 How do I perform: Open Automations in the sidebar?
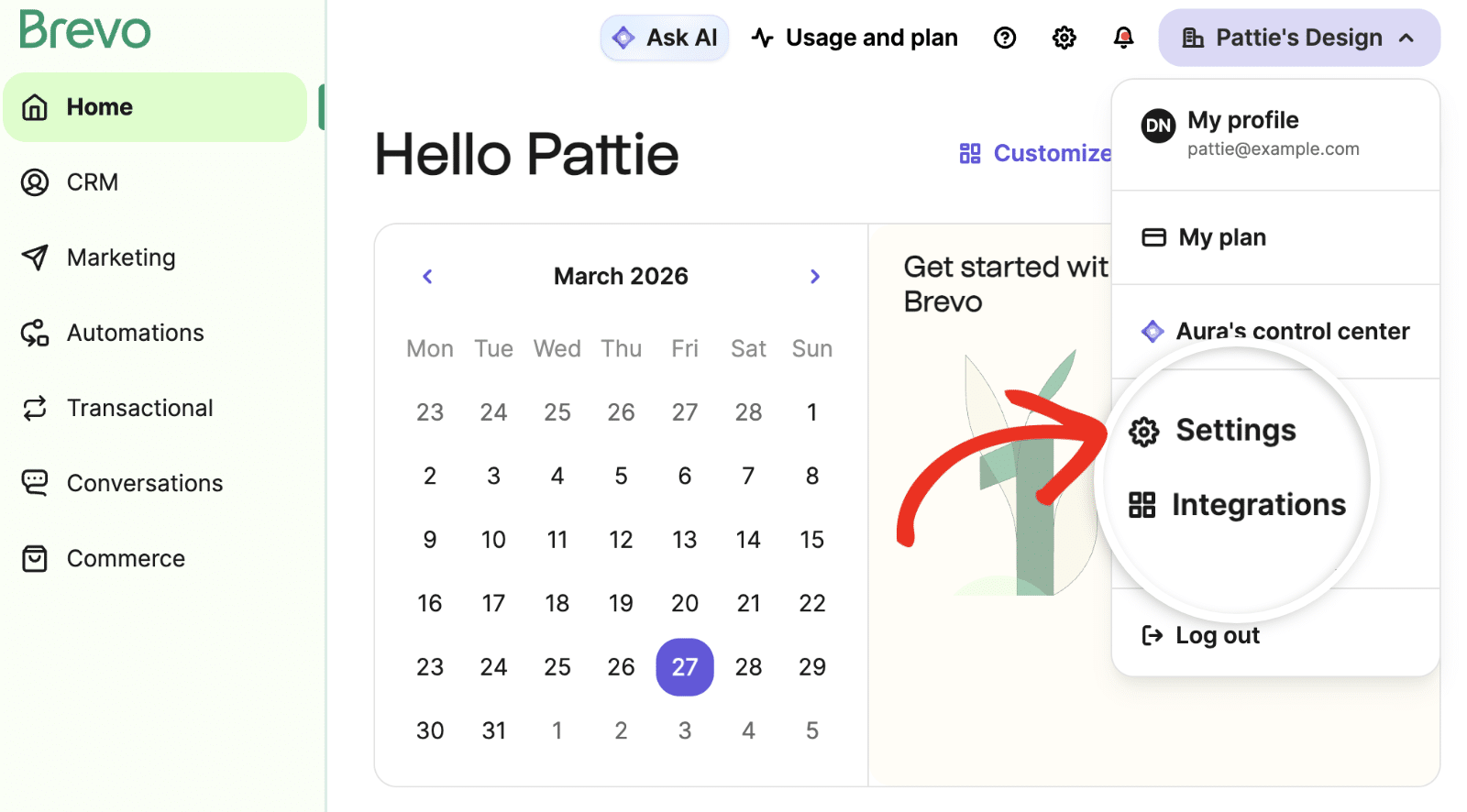135,333
